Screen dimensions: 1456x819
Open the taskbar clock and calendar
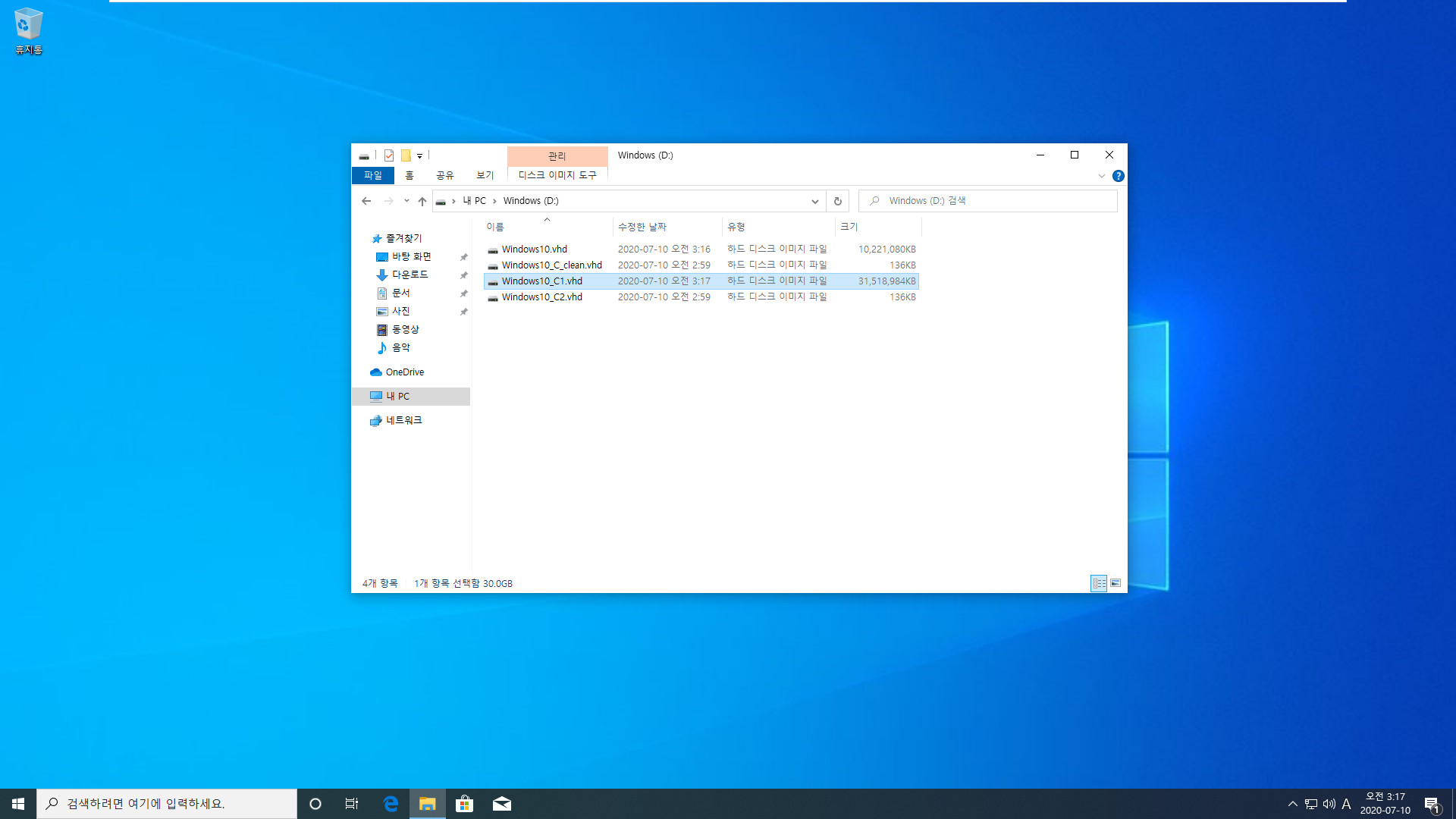click(x=1385, y=804)
